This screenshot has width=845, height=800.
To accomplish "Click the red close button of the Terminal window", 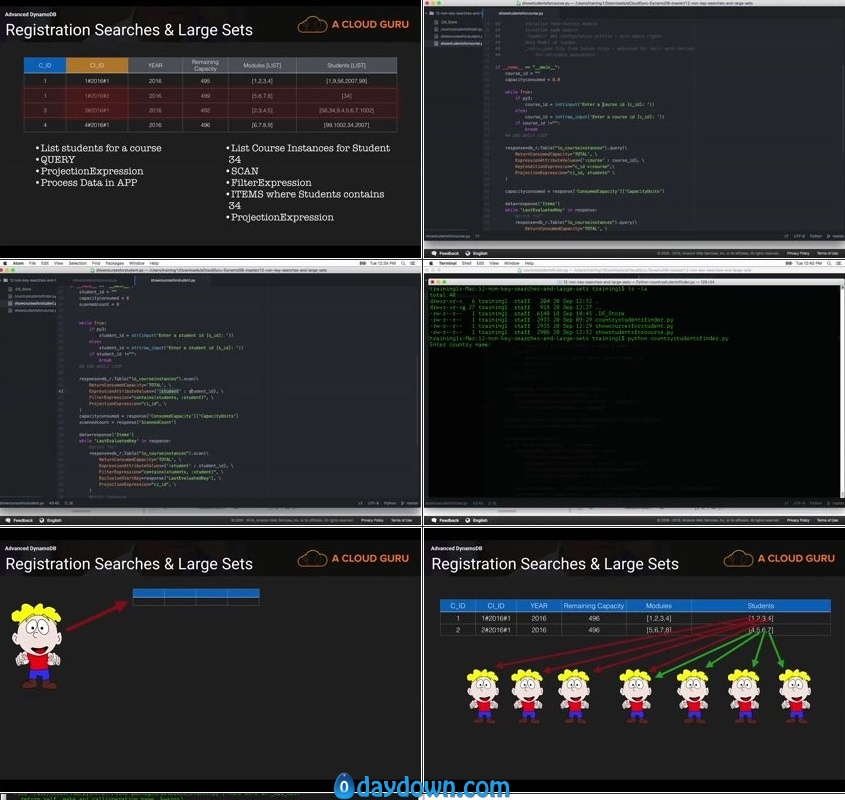I will [432, 282].
